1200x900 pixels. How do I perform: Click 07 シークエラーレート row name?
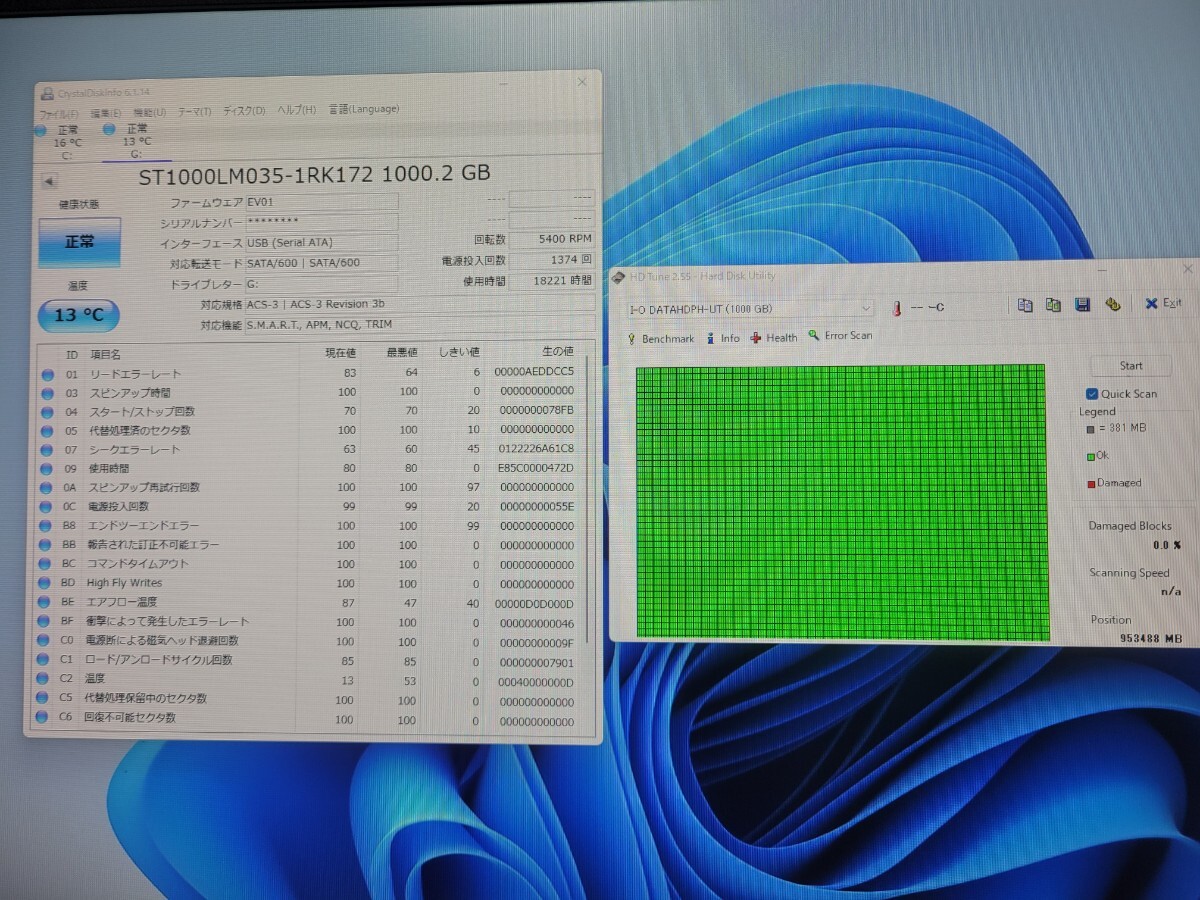tap(136, 450)
